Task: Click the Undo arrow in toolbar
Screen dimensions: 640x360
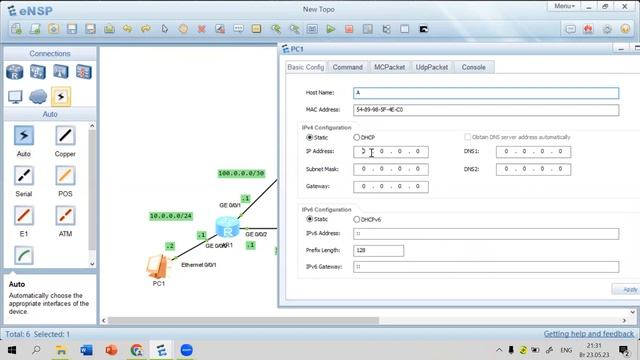Action: point(127,29)
